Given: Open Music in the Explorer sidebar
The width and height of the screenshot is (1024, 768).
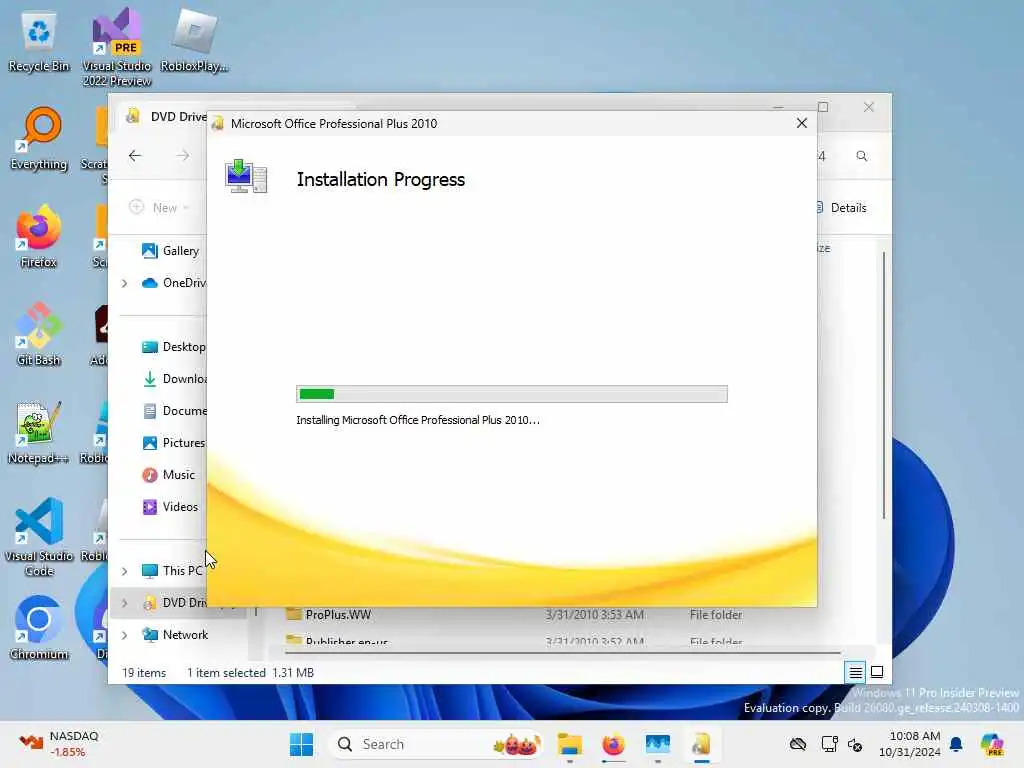Looking at the screenshot, I should (x=168, y=475).
